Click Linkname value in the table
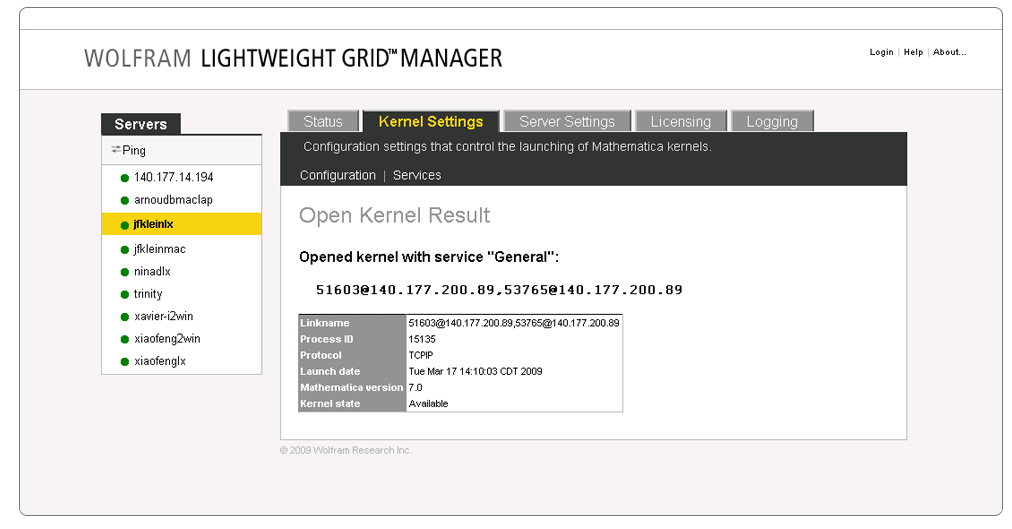 click(x=514, y=323)
